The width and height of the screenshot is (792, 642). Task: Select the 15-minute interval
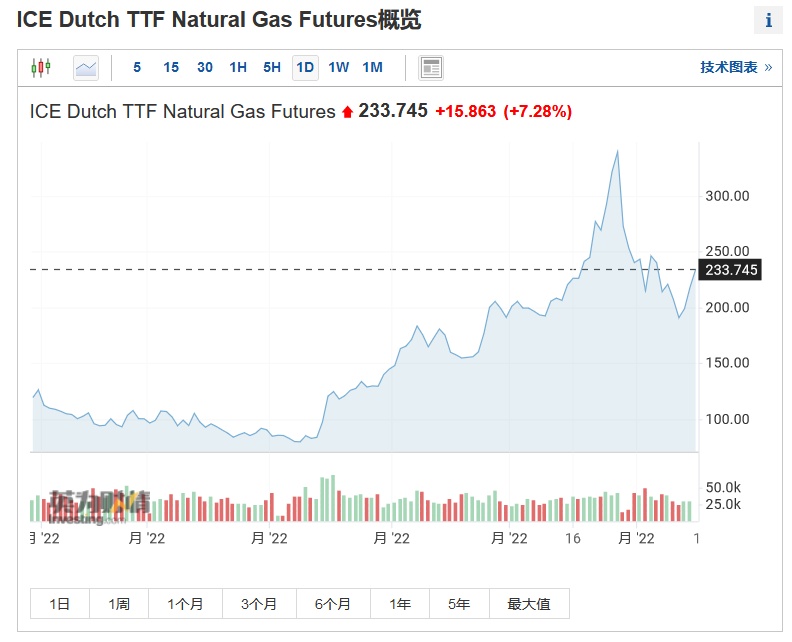coord(171,68)
